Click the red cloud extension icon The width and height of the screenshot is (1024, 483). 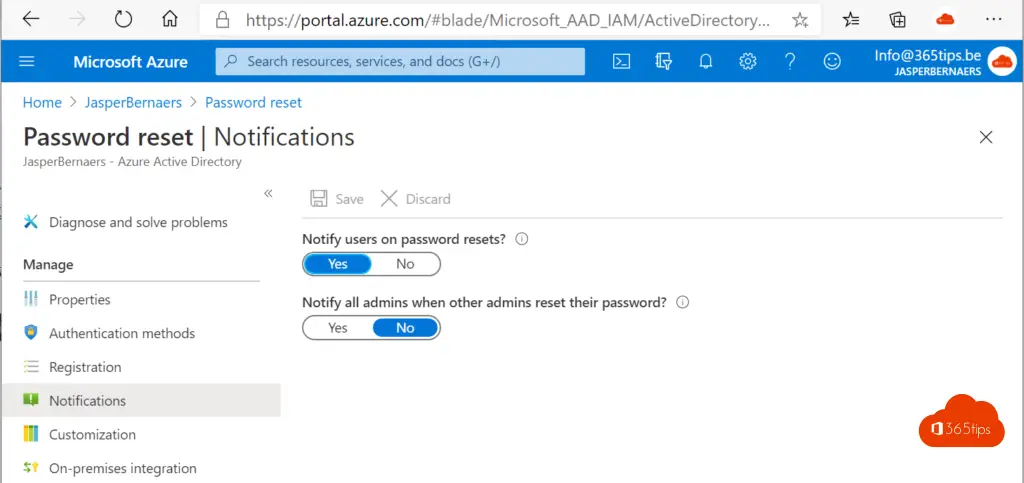[x=945, y=20]
